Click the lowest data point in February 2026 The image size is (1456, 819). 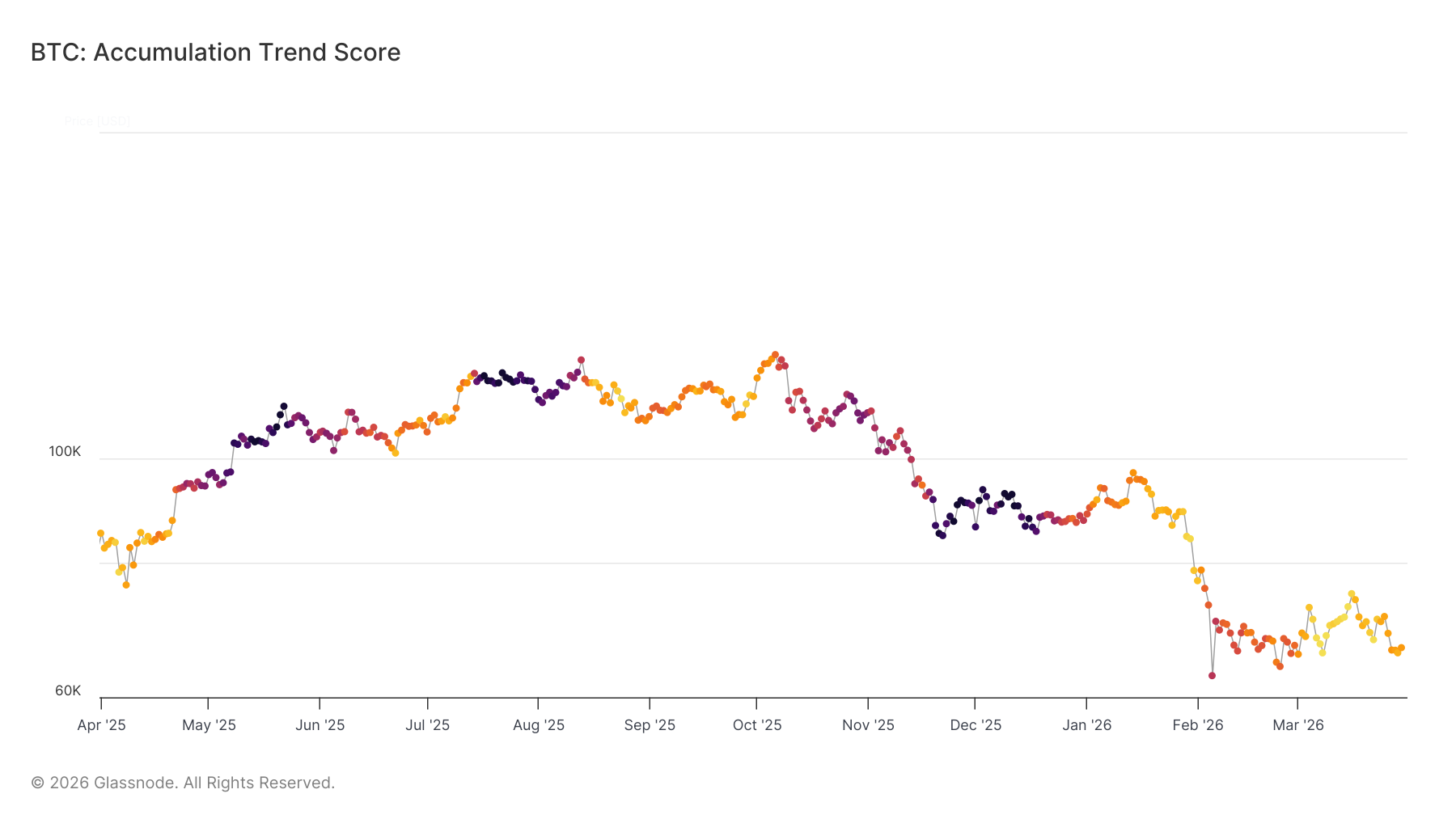pyautogui.click(x=1212, y=675)
